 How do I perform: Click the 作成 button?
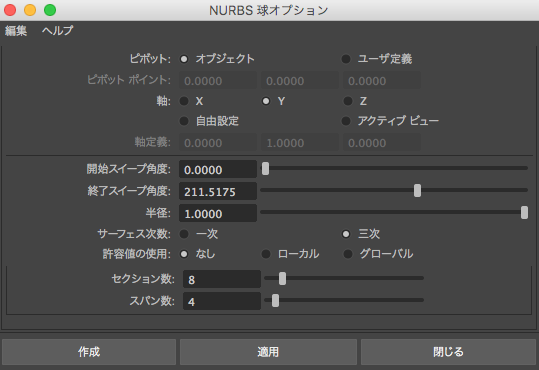pyautogui.click(x=89, y=352)
